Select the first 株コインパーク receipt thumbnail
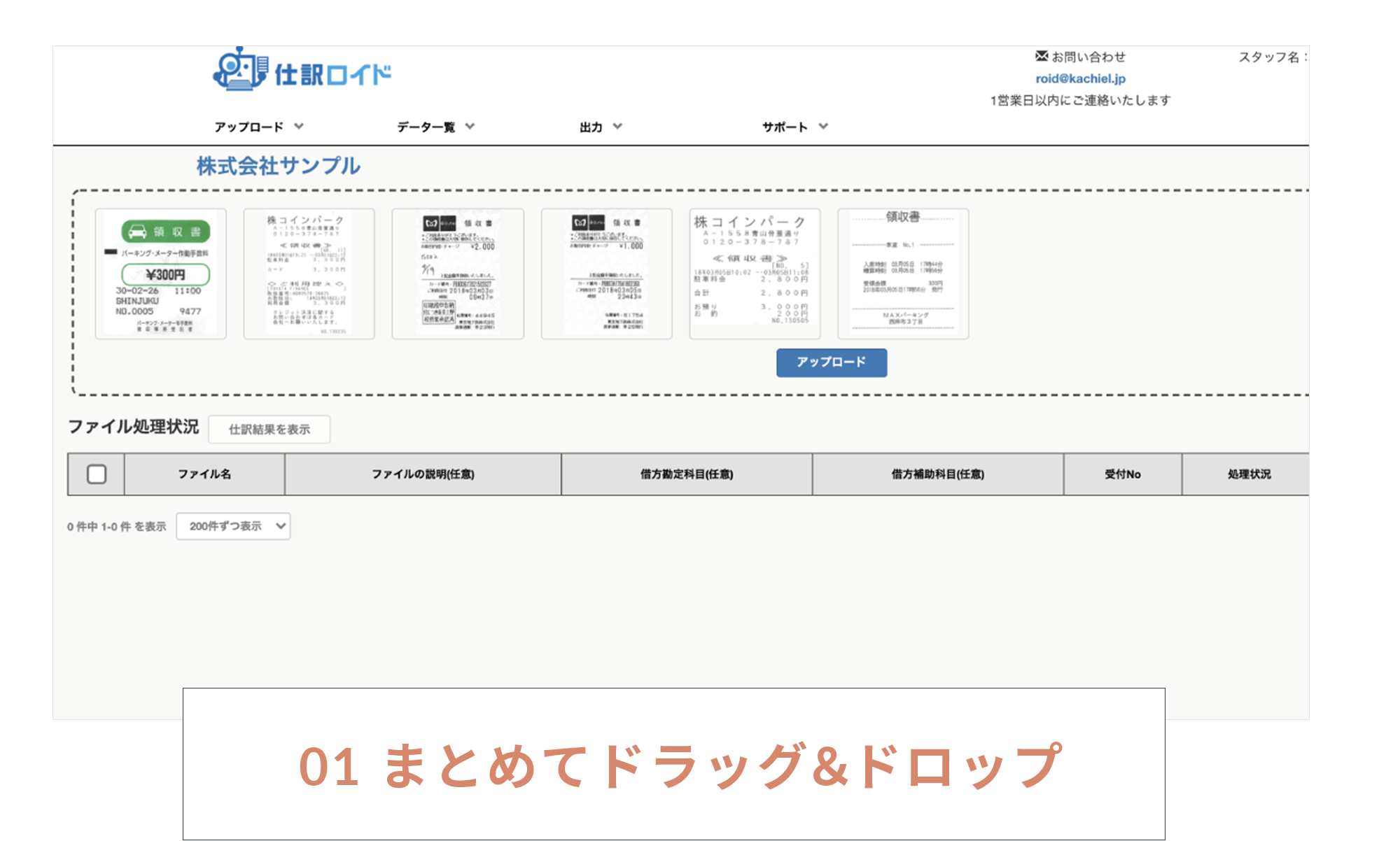This screenshot has width=1400, height=841. coord(309,274)
